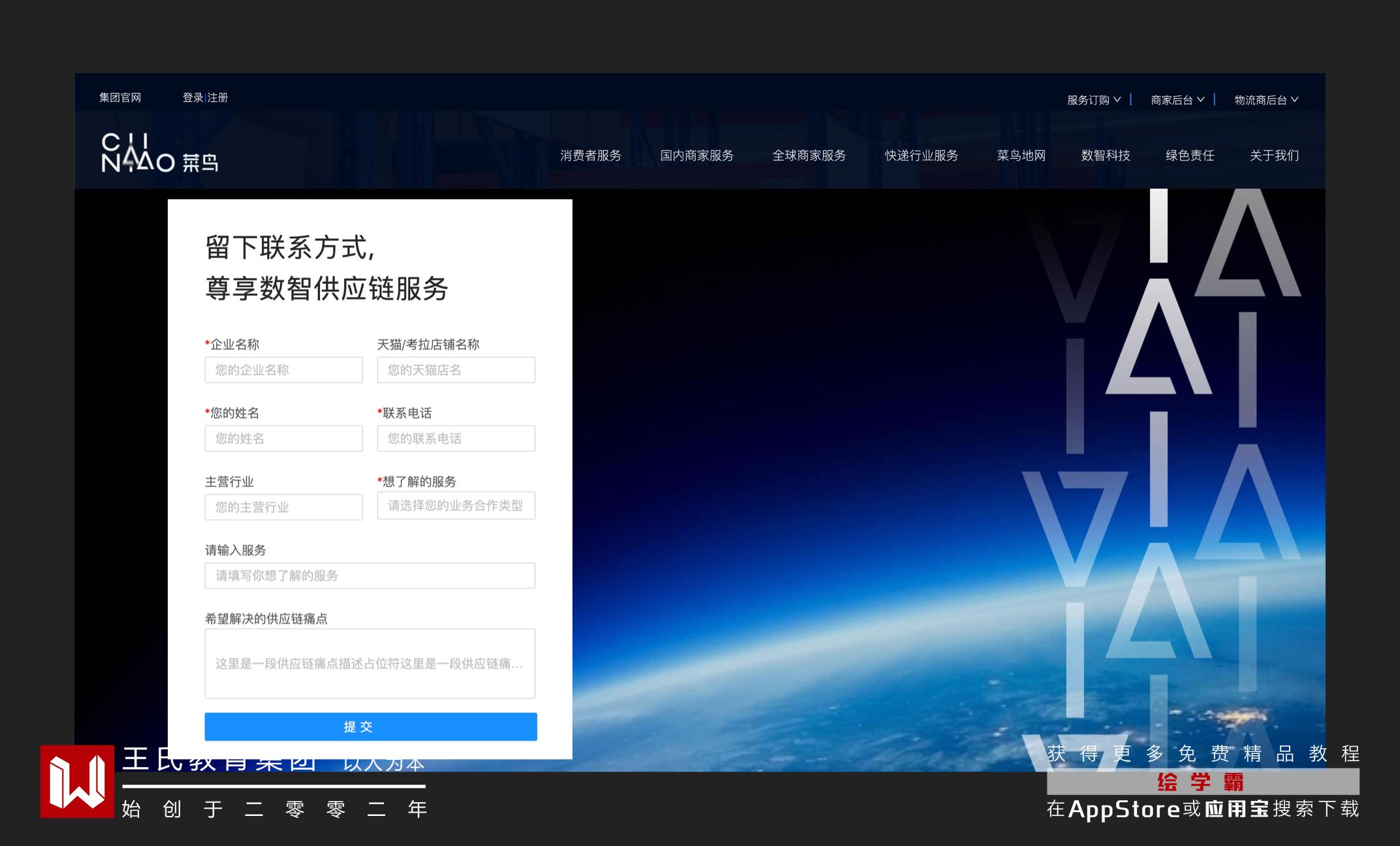1400x846 pixels.
Task: Click the 集团官网 link
Action: click(x=120, y=97)
